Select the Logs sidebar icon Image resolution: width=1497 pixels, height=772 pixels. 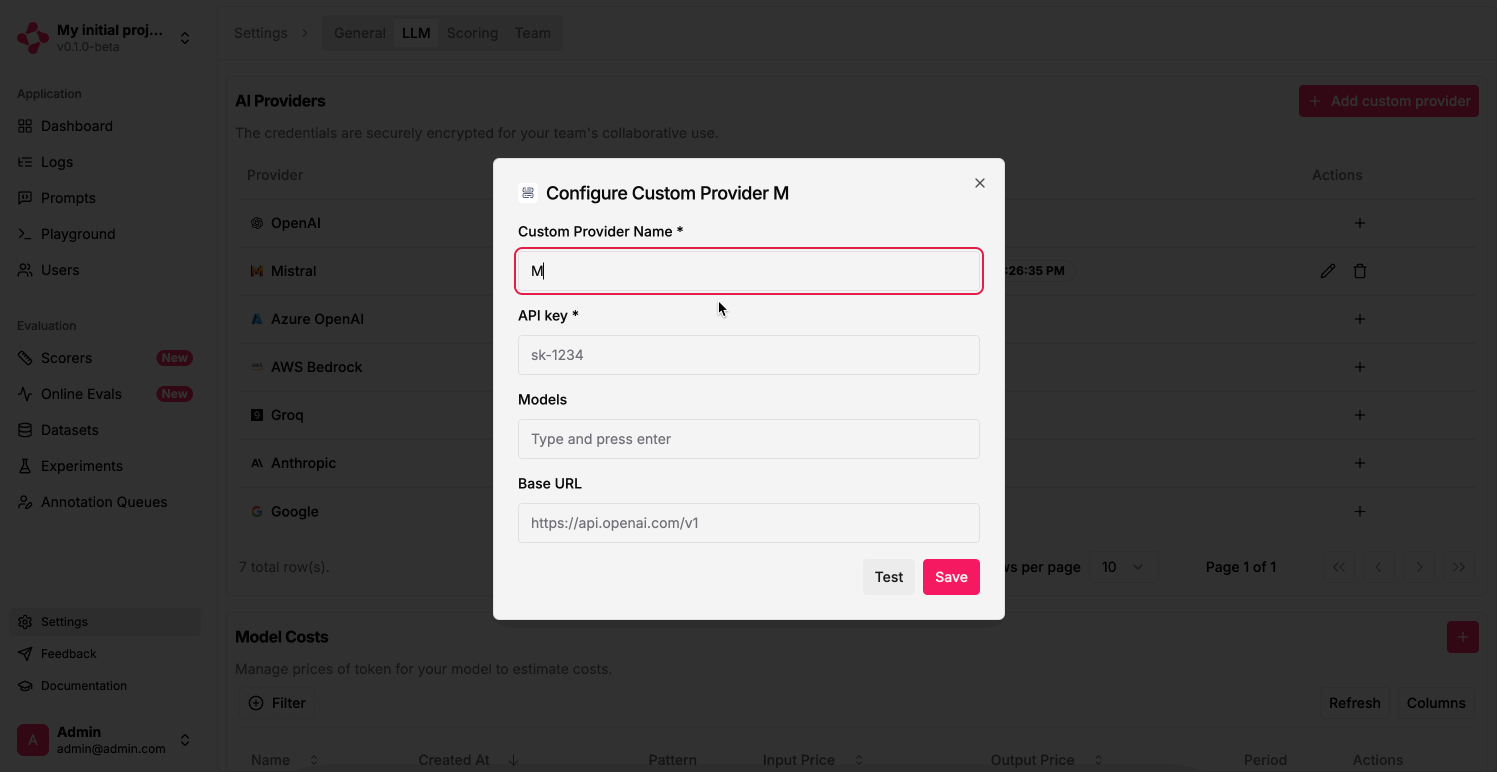[56, 161]
